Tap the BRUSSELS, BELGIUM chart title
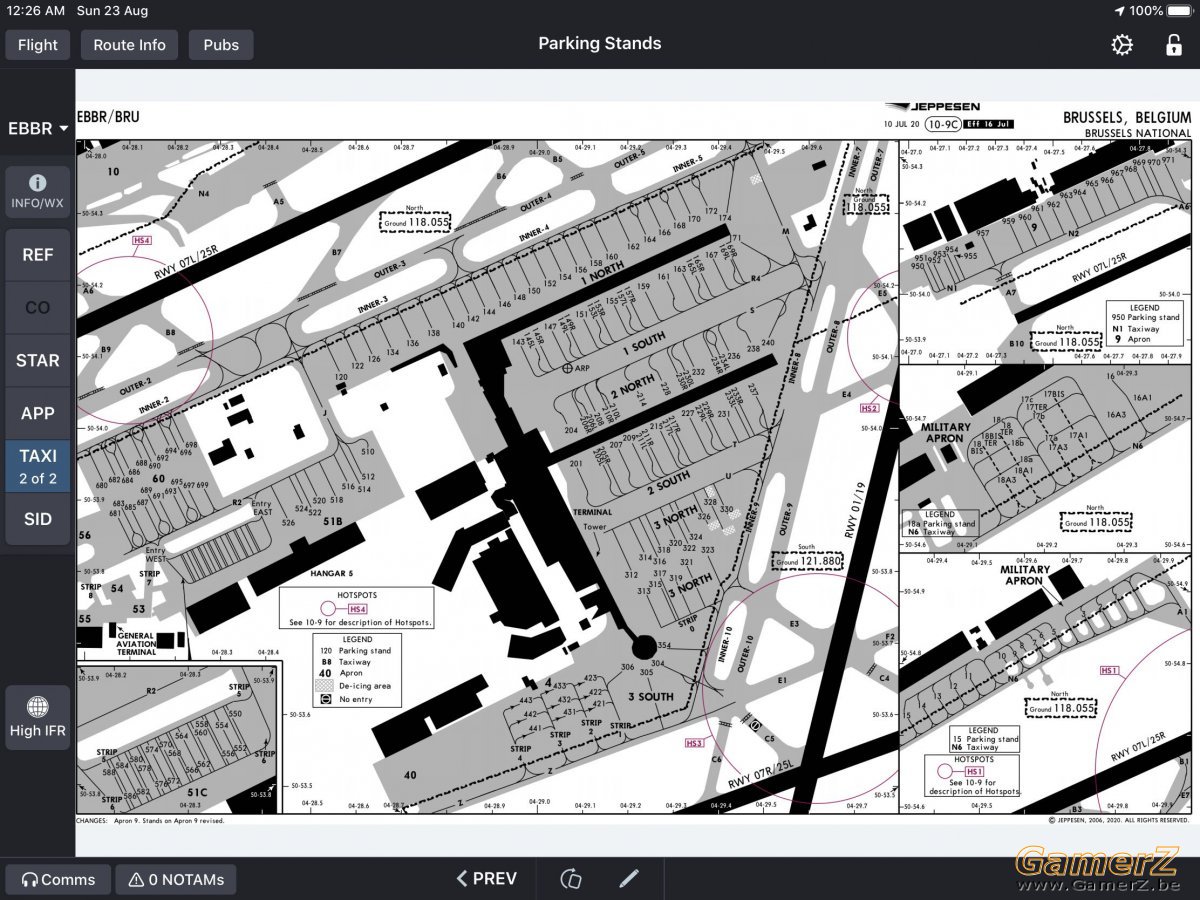 tap(1128, 118)
